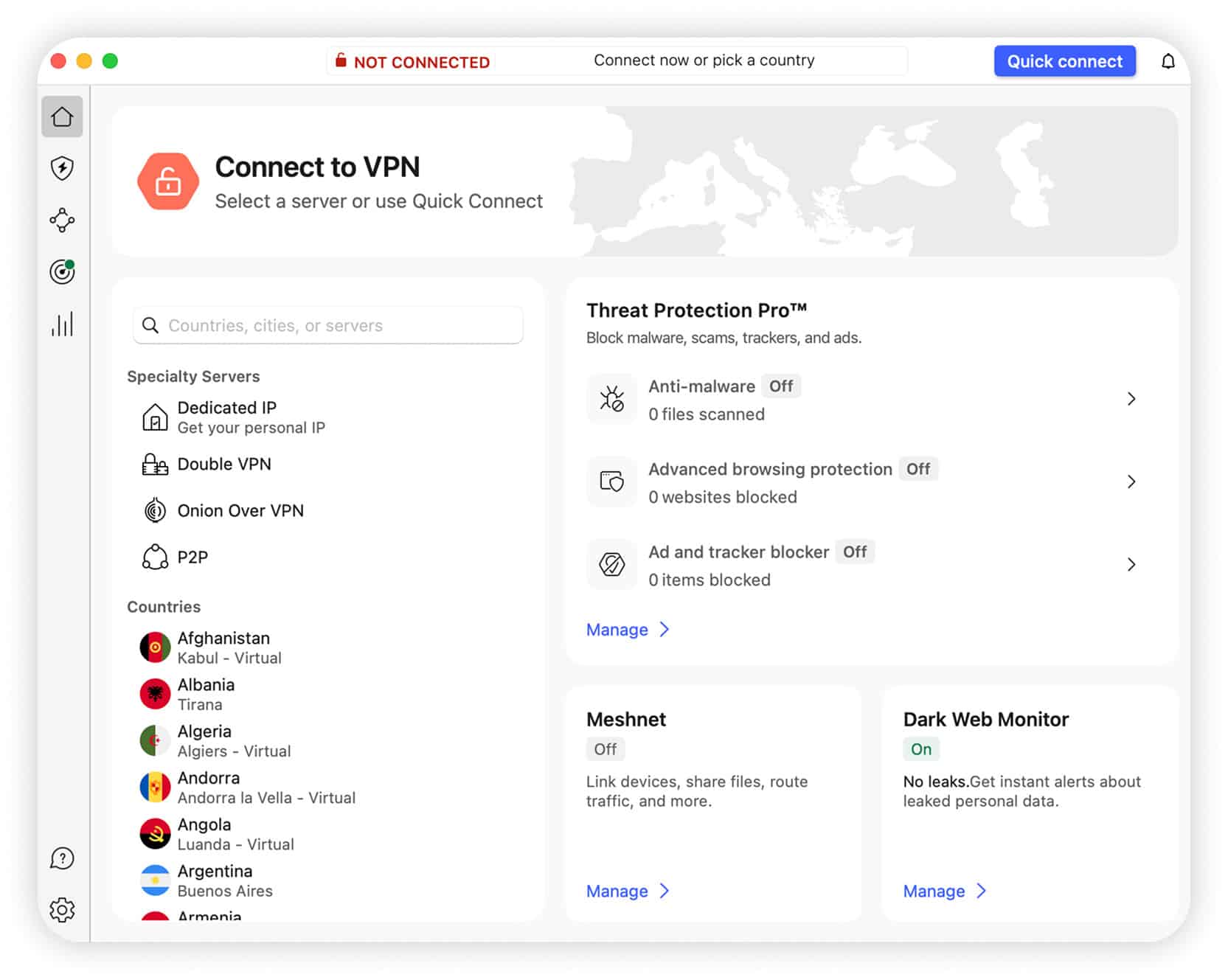Expand Anti-malware details chevron

click(1131, 399)
